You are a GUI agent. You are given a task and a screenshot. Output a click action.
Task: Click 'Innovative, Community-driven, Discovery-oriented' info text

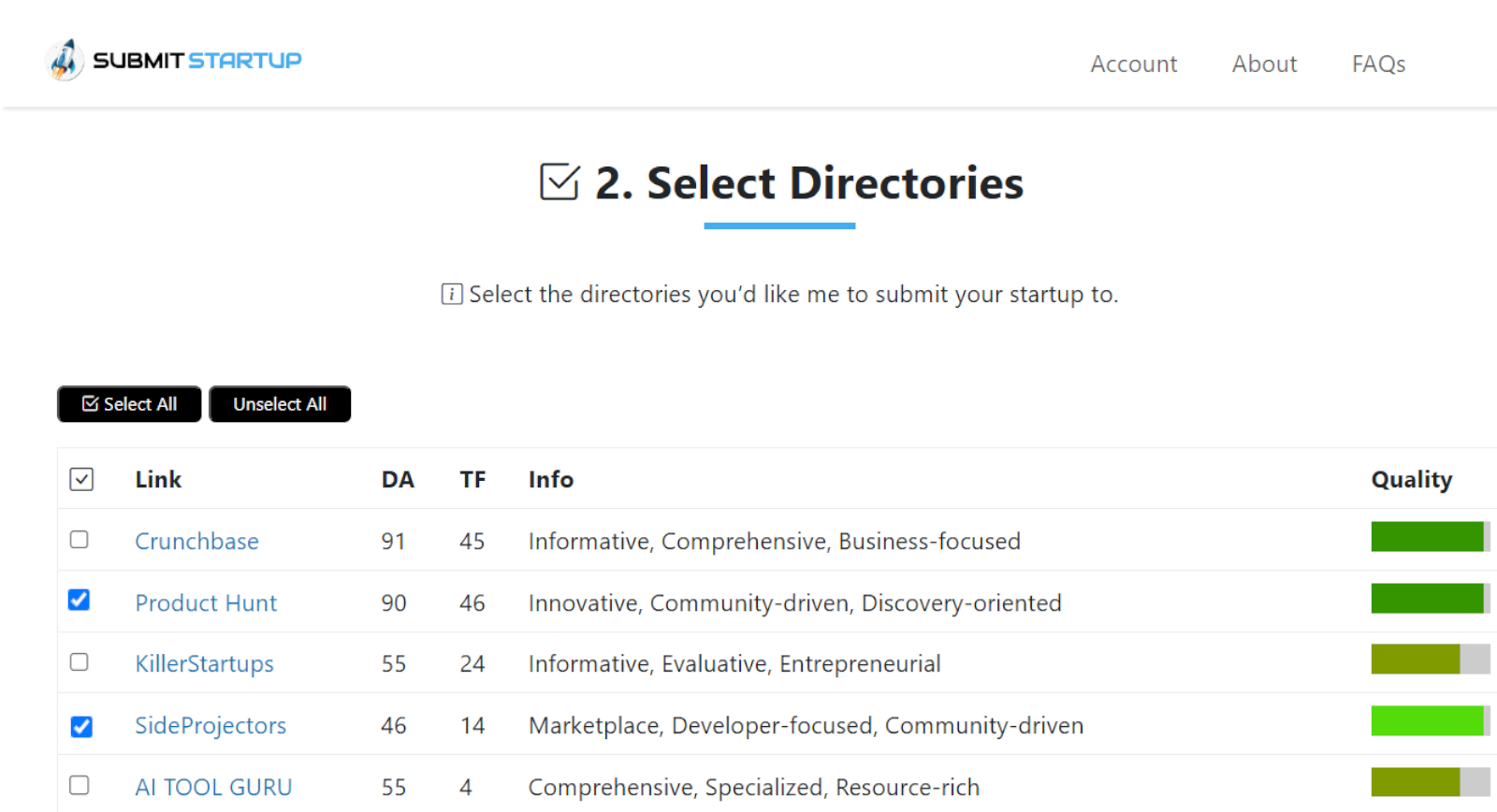click(794, 602)
